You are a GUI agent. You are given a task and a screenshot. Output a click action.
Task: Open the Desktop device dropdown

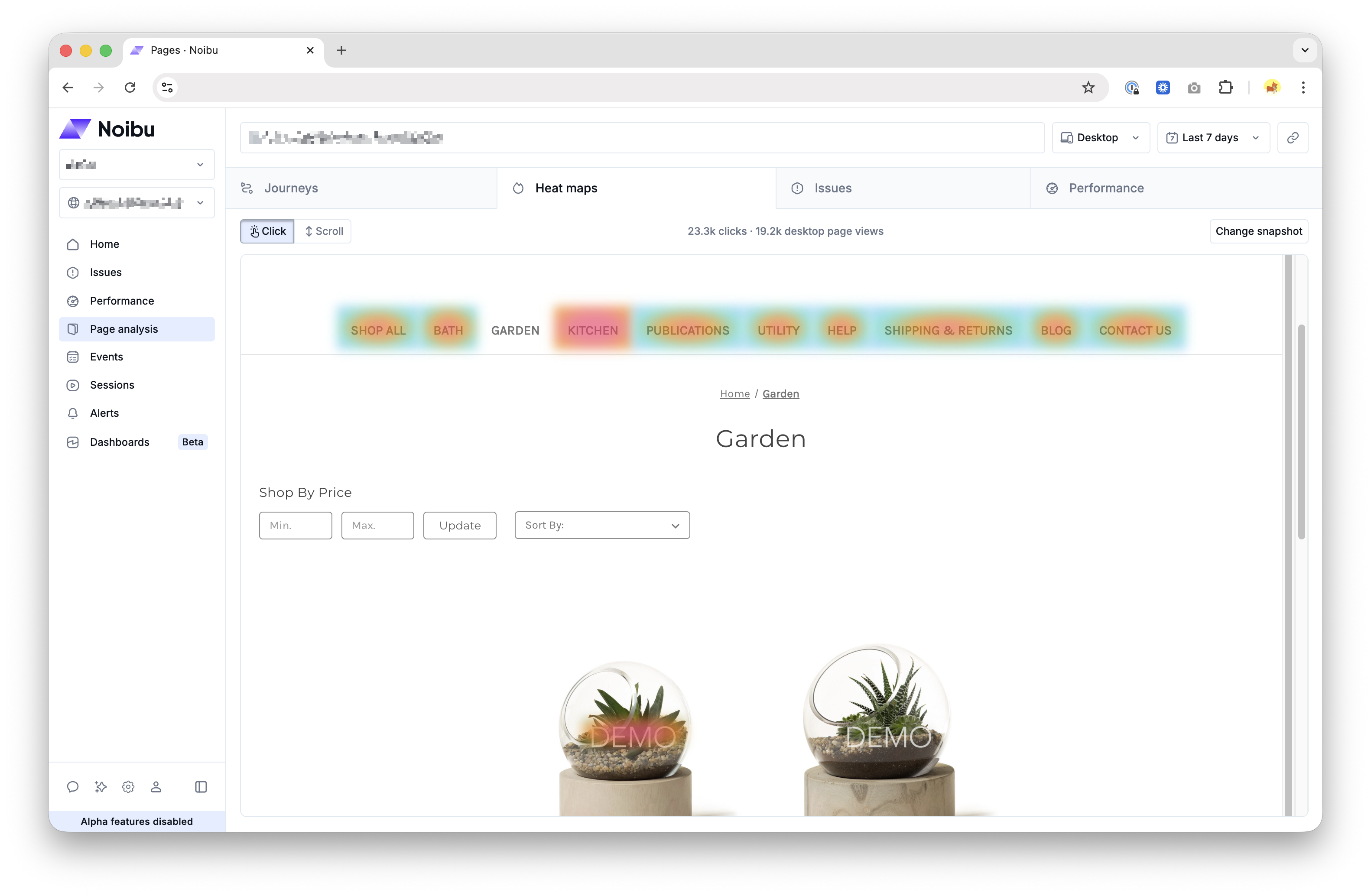tap(1100, 138)
